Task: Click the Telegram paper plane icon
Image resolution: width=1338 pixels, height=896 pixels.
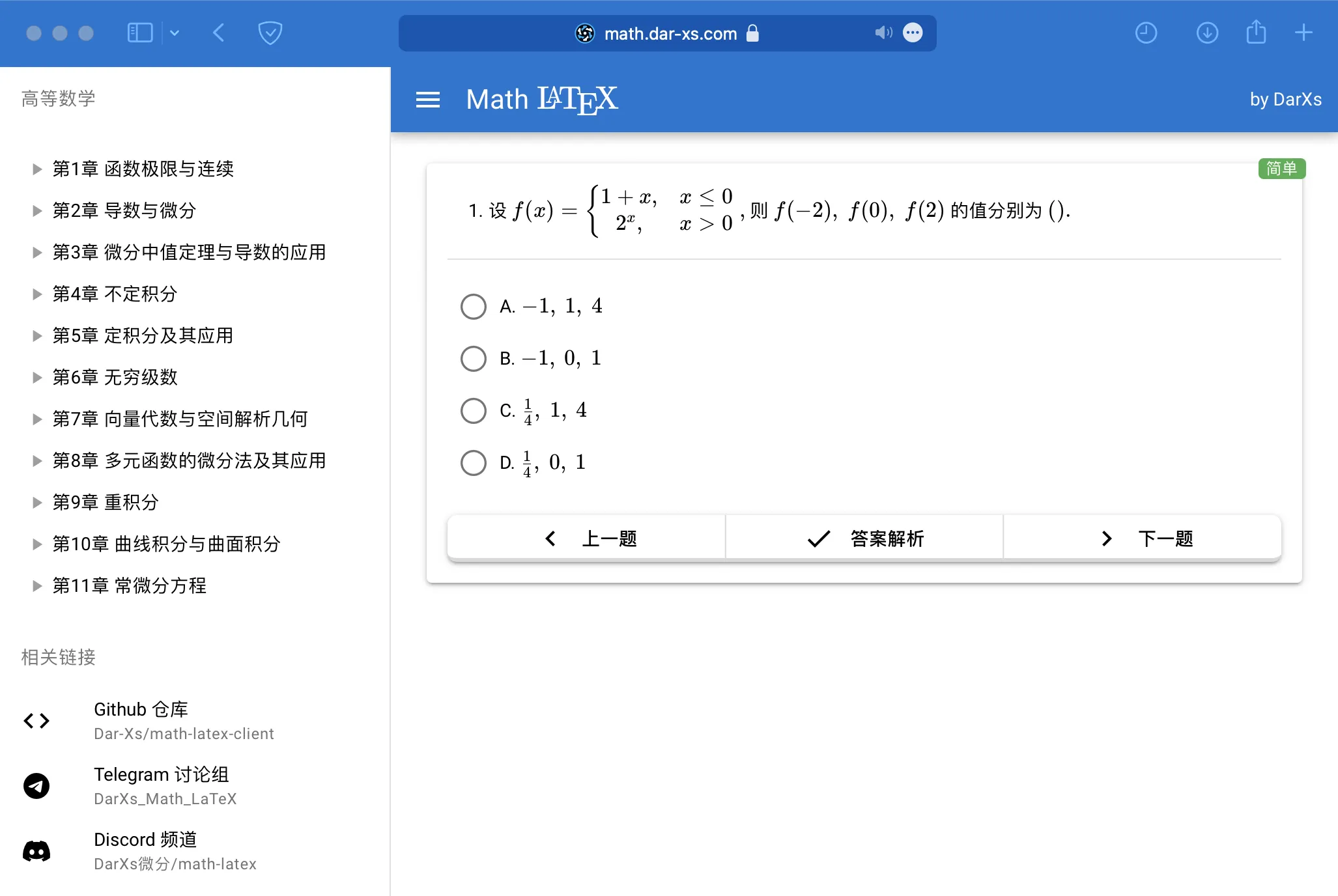Action: coord(36,786)
